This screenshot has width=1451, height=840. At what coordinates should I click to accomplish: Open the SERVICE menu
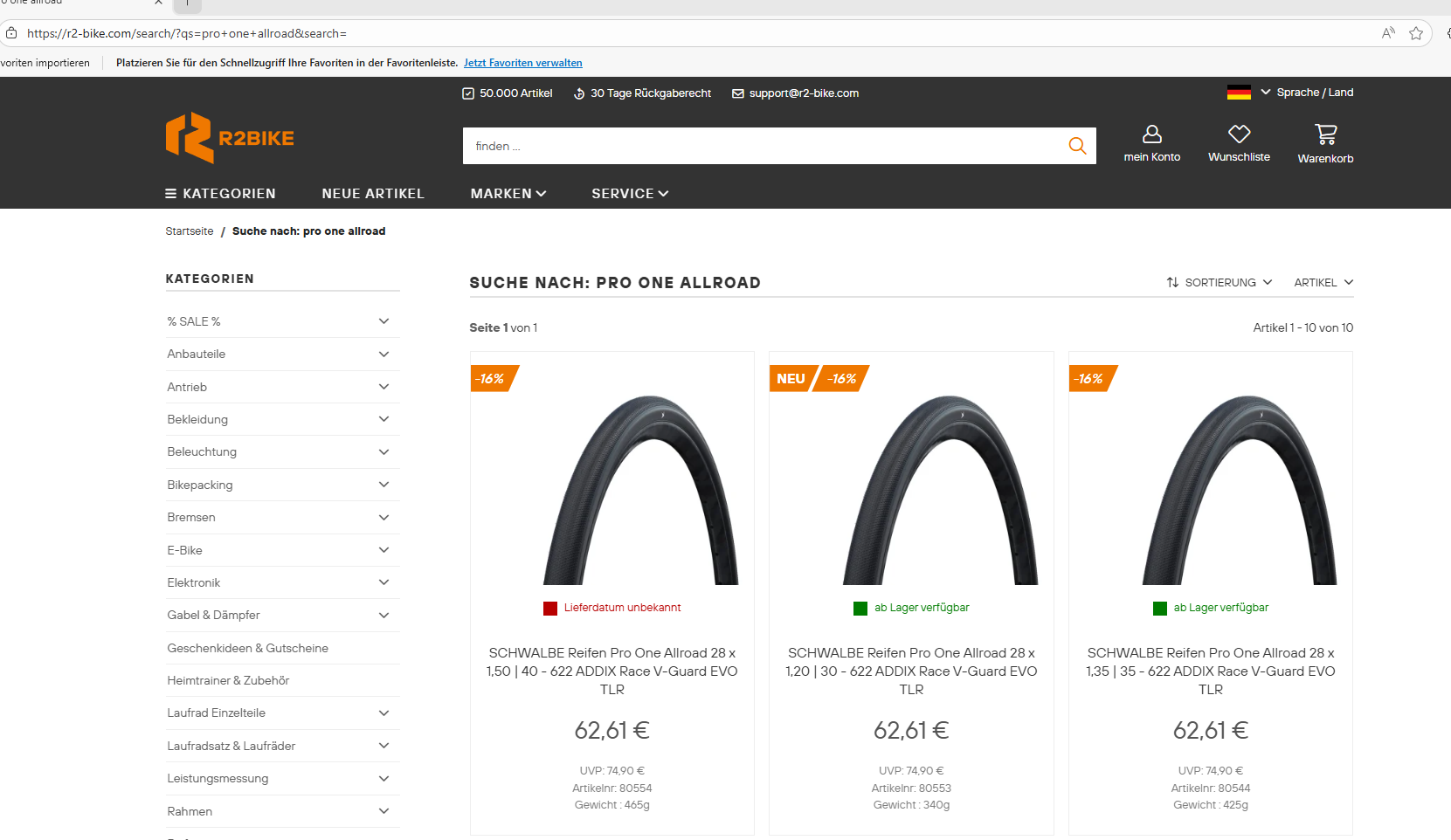630,194
